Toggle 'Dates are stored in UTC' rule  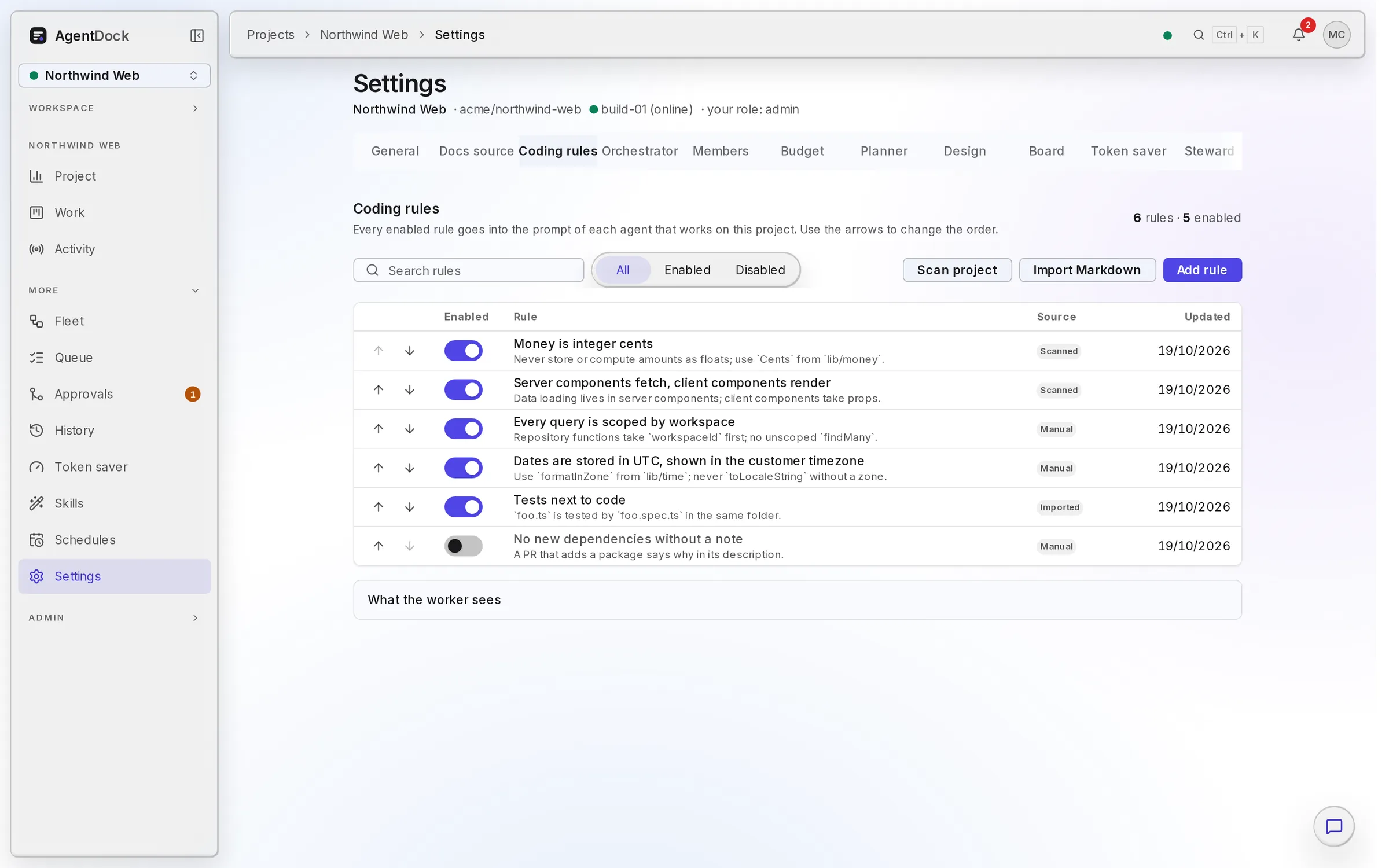pos(463,468)
